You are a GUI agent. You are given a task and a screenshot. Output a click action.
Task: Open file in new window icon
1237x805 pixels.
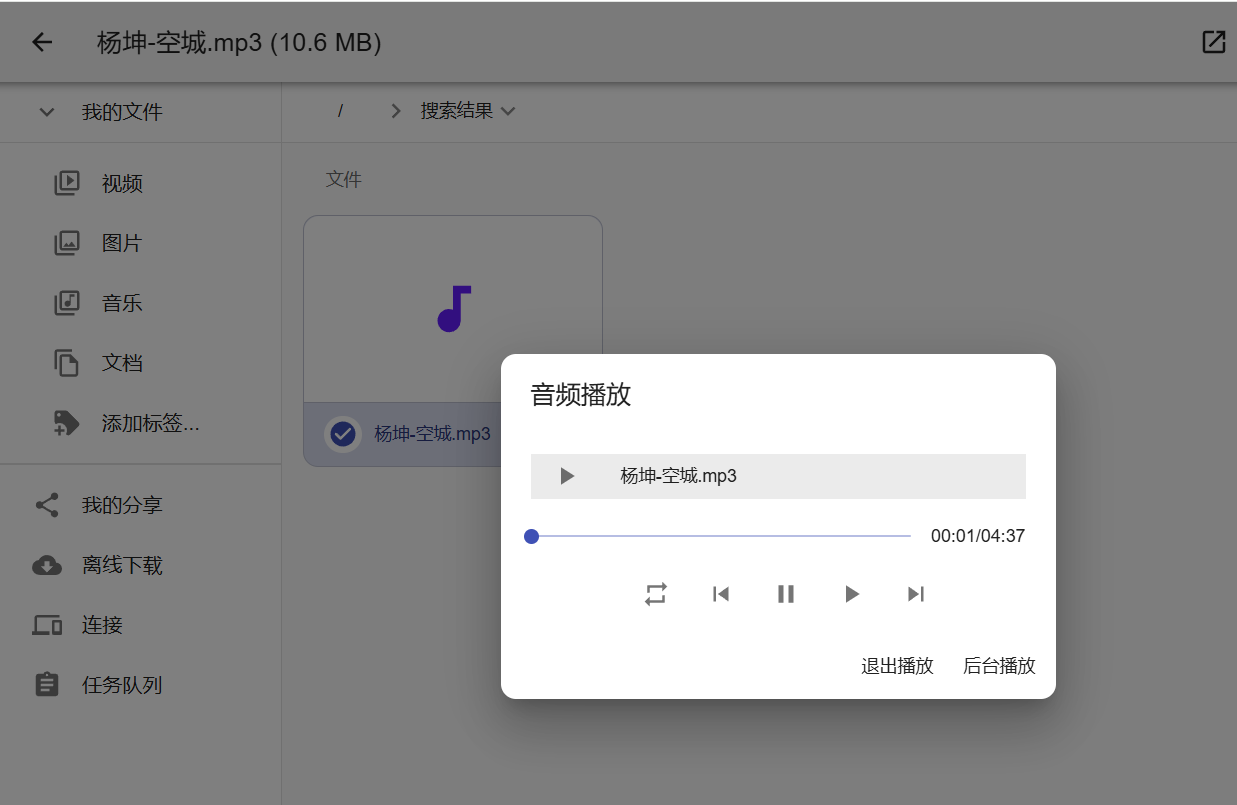coord(1213,42)
